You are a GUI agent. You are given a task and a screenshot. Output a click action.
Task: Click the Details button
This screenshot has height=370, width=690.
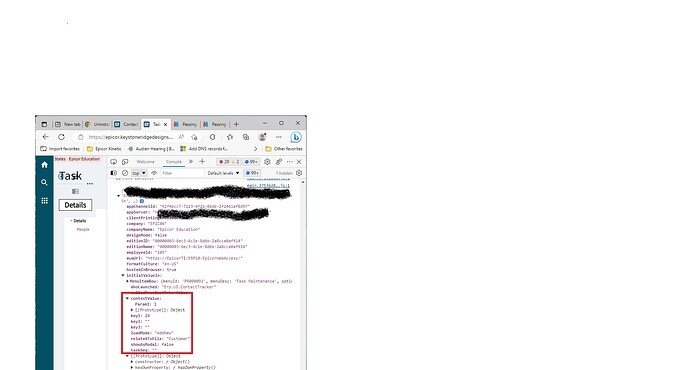[x=75, y=205]
